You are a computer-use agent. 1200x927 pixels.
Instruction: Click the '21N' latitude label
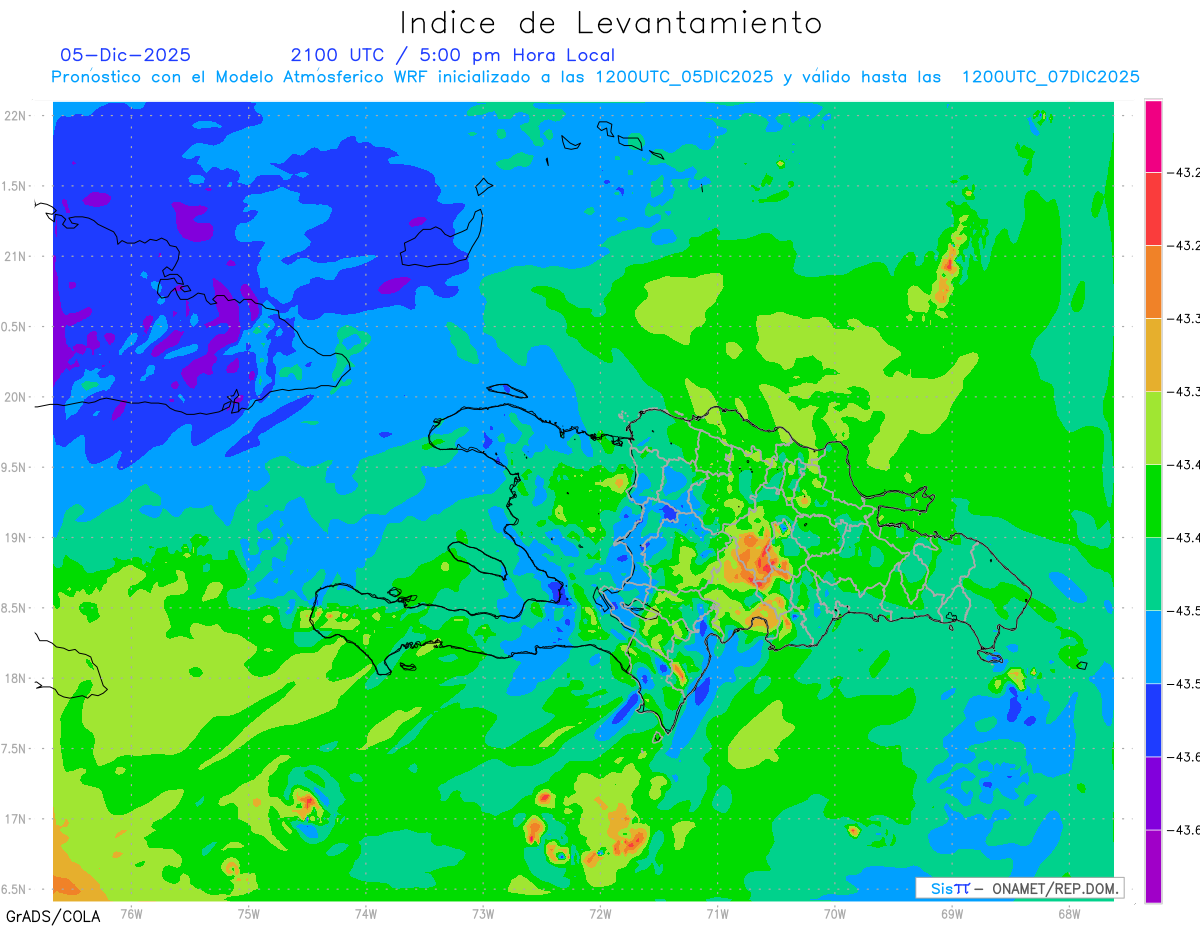(x=17, y=257)
